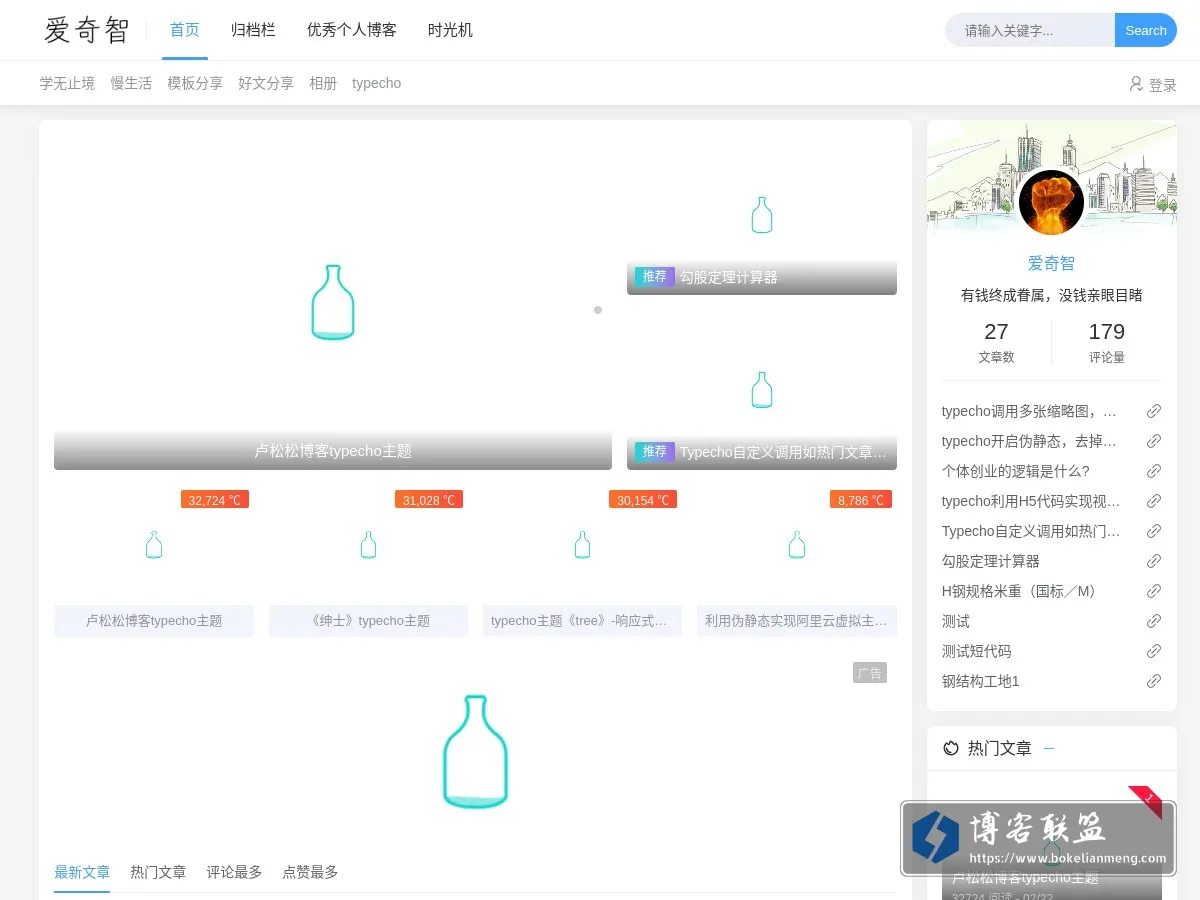Open sidebar link typecho开启伪静态，去掉
Image resolution: width=1200 pixels, height=900 pixels.
[x=1030, y=441]
